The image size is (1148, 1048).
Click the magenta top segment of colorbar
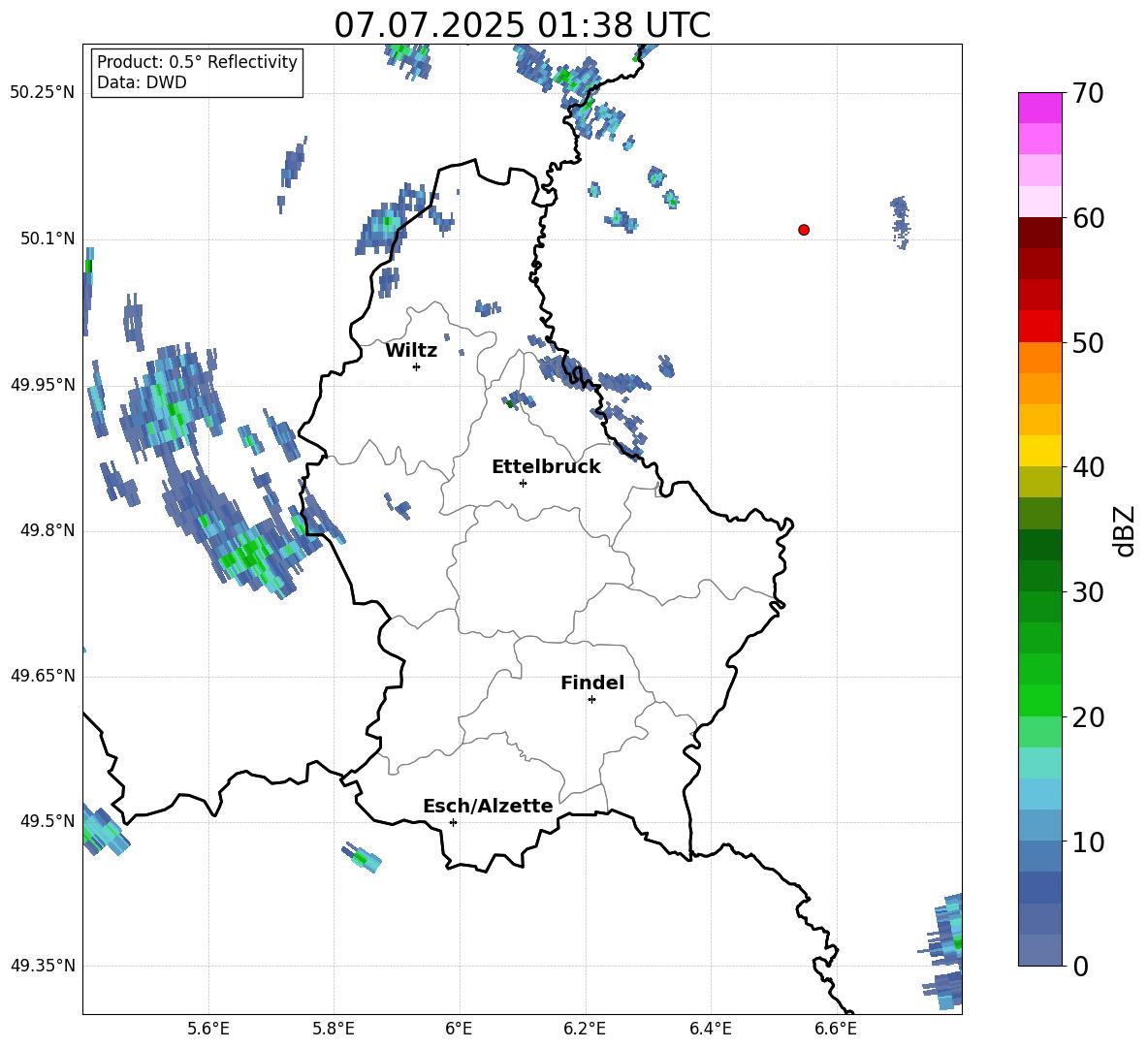click(x=1039, y=109)
